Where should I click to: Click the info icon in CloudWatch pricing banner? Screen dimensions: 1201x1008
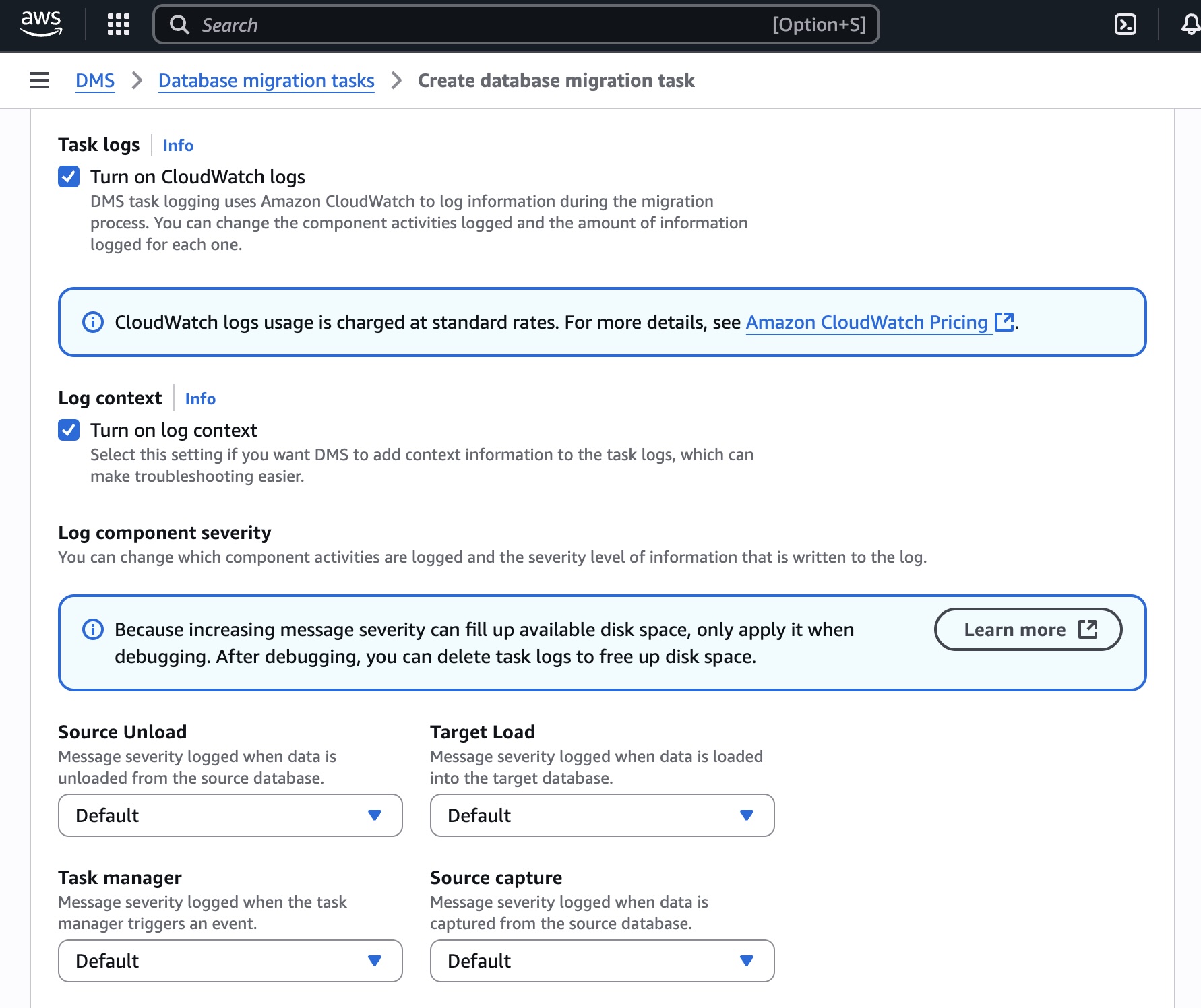pyautogui.click(x=92, y=322)
